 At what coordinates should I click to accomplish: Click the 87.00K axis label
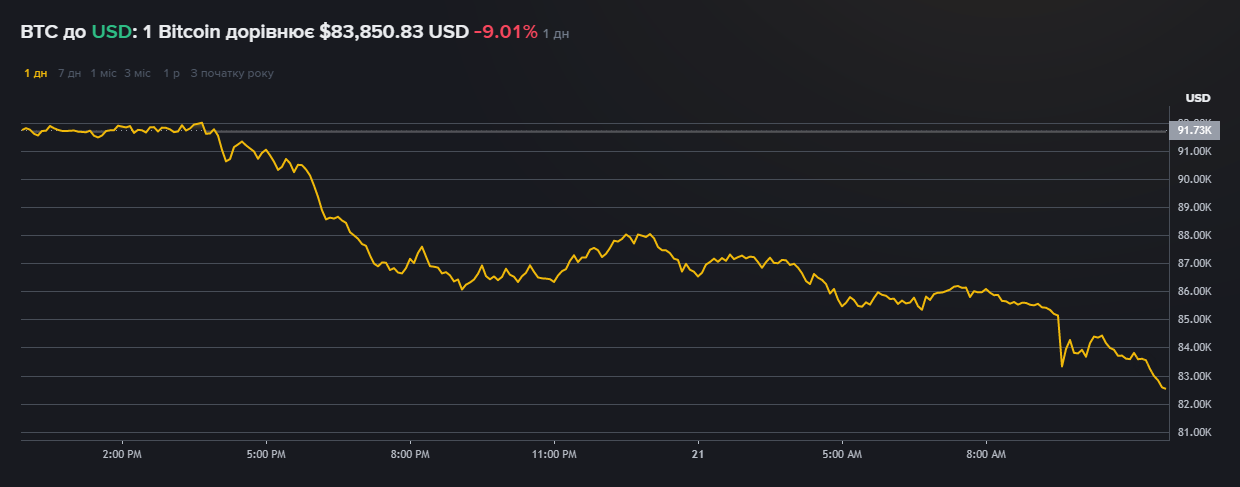coord(1195,263)
